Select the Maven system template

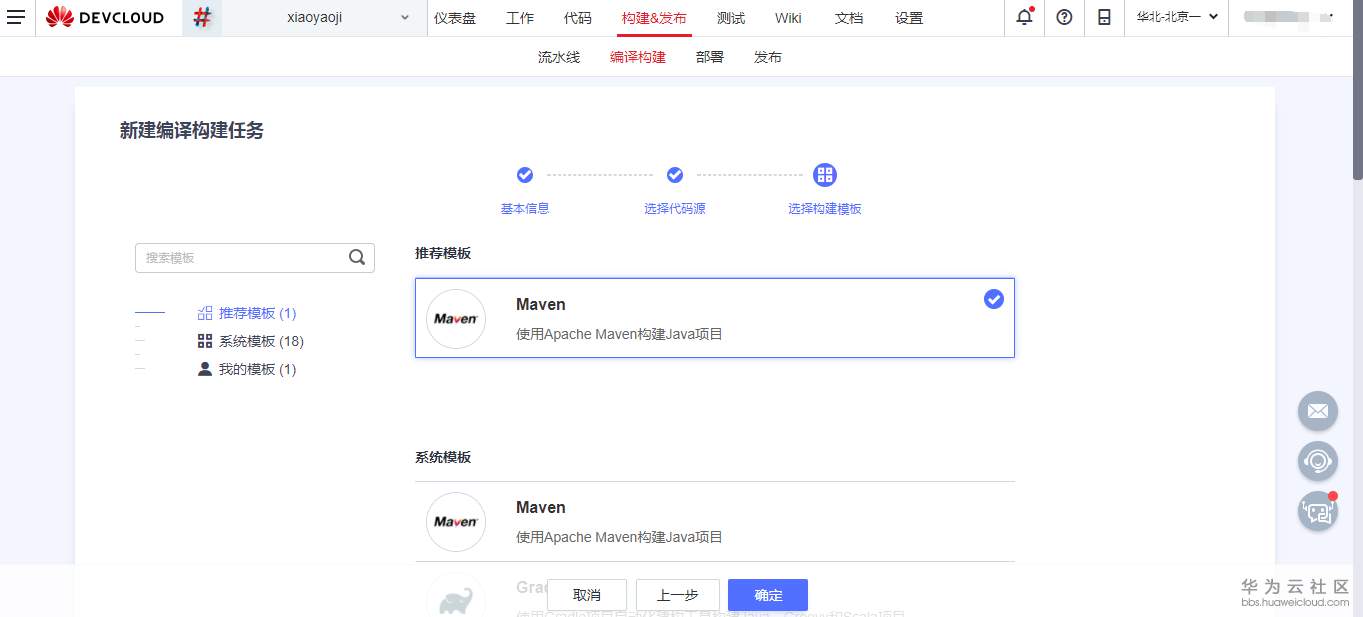[x=714, y=520]
